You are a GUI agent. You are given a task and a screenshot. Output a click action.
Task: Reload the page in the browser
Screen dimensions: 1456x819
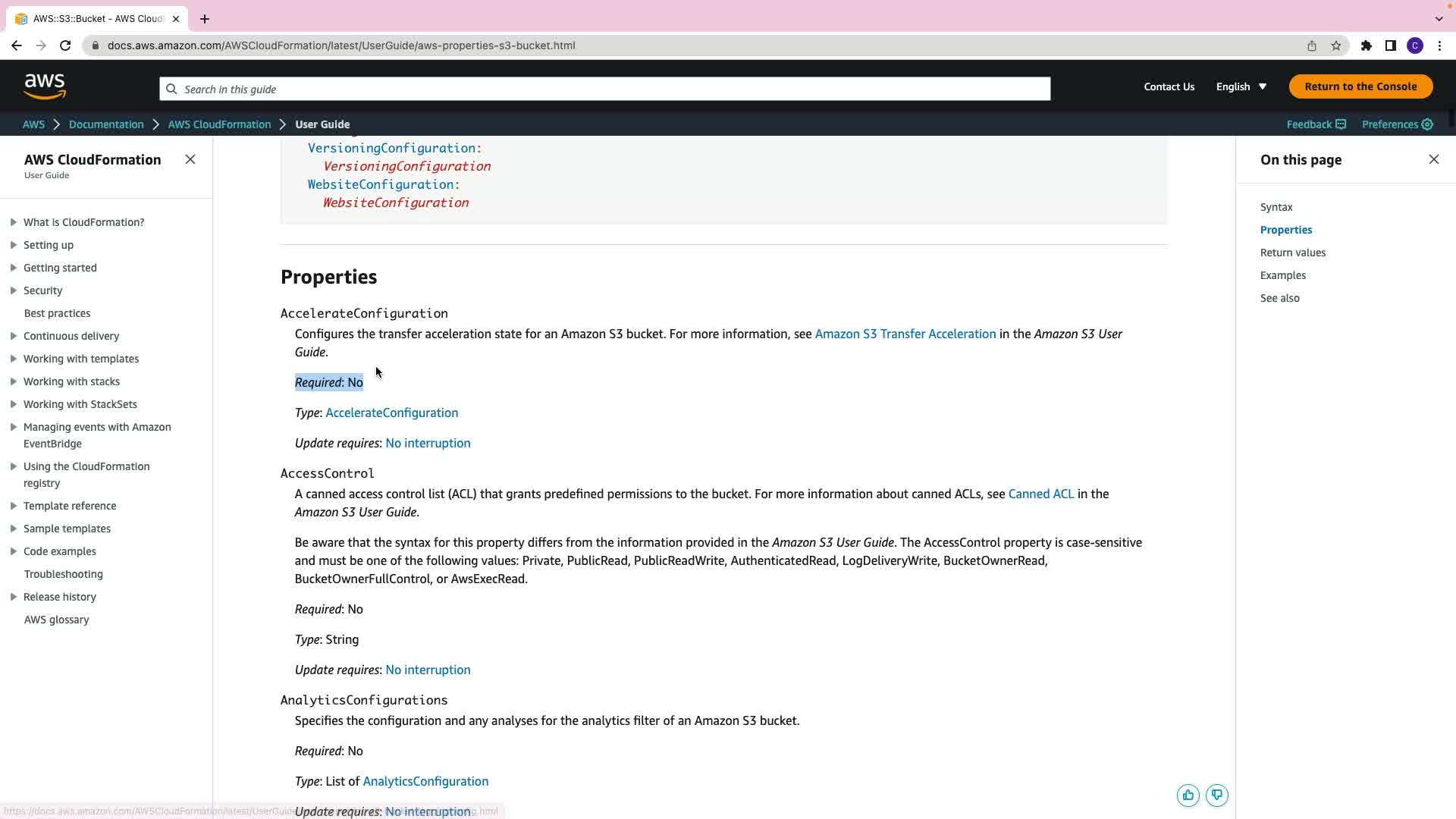[x=65, y=45]
